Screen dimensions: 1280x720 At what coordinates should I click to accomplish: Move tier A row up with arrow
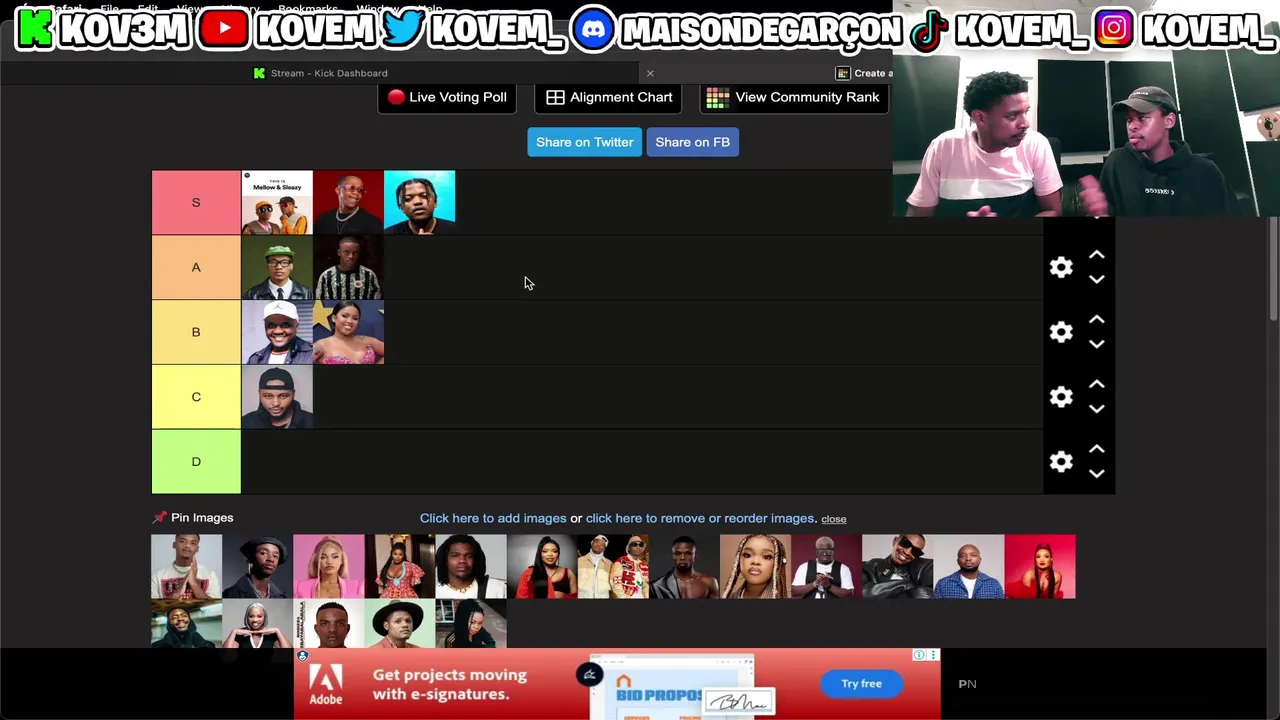coord(1097,255)
